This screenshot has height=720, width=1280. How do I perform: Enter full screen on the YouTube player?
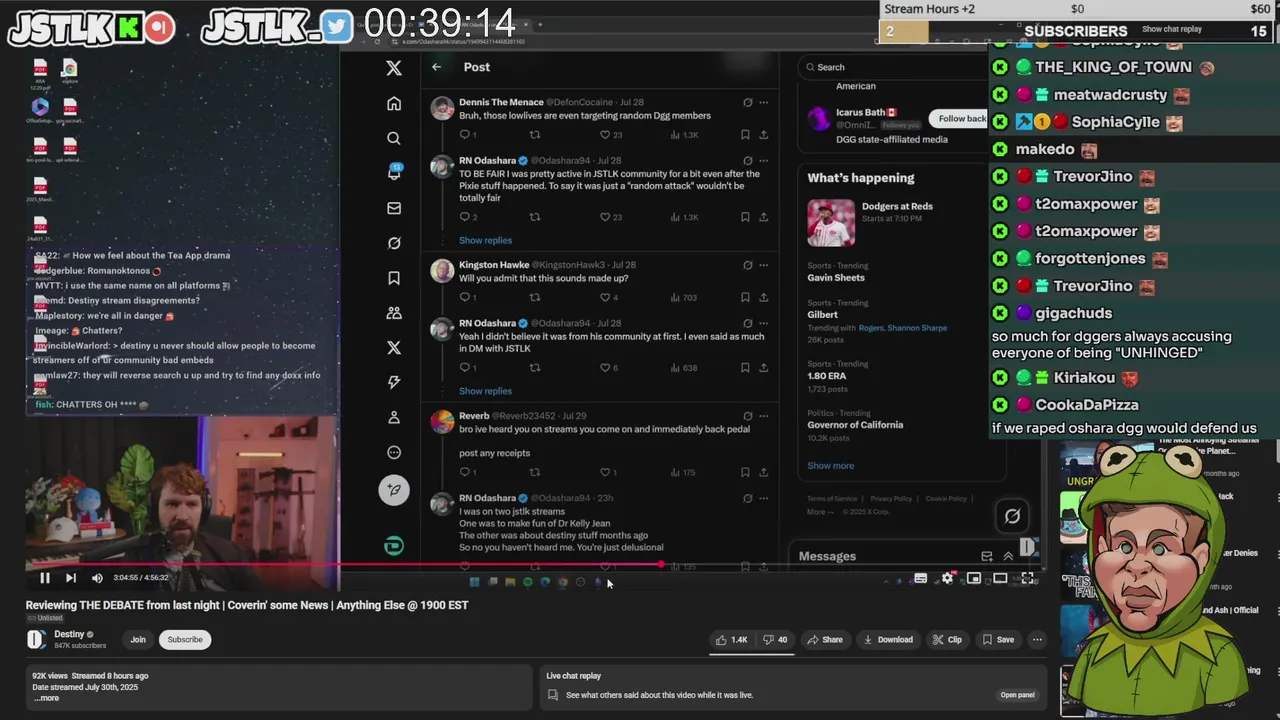[1027, 578]
